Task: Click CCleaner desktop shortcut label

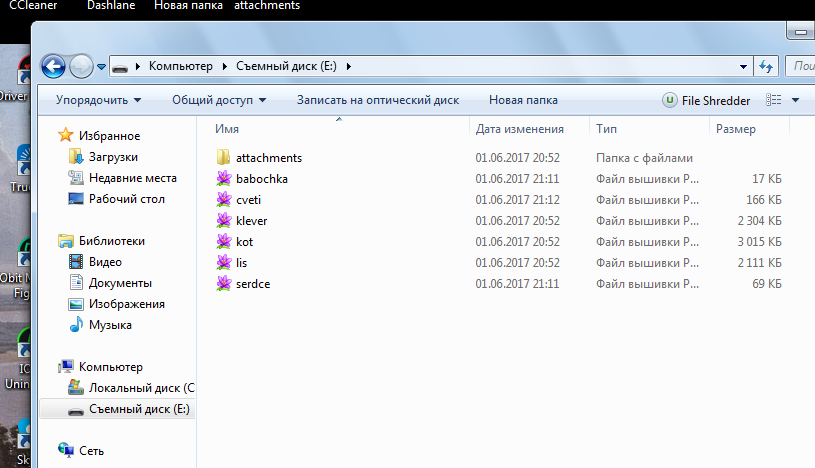Action: (x=33, y=6)
